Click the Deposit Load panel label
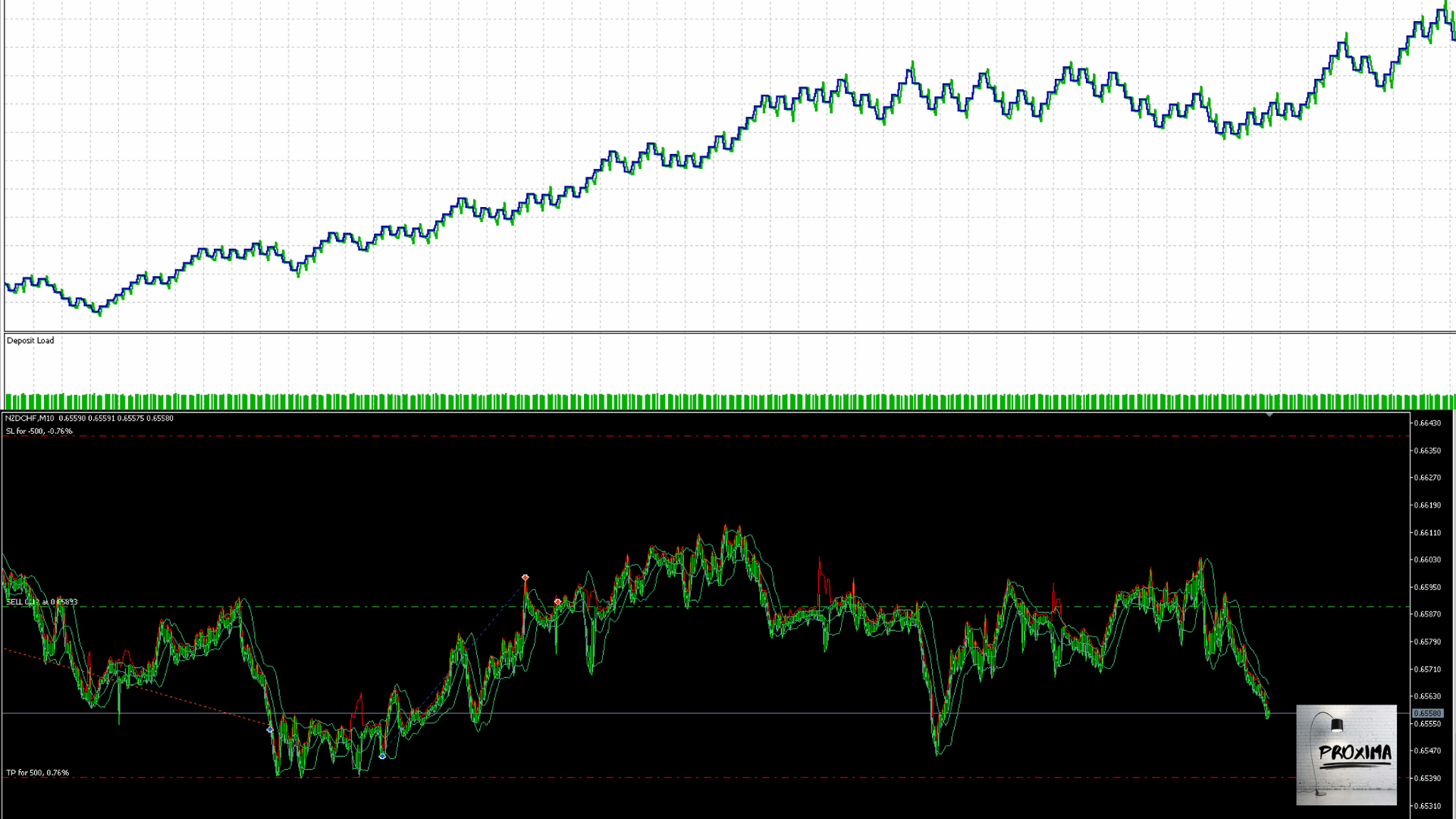The height and width of the screenshot is (819, 1456). tap(30, 340)
